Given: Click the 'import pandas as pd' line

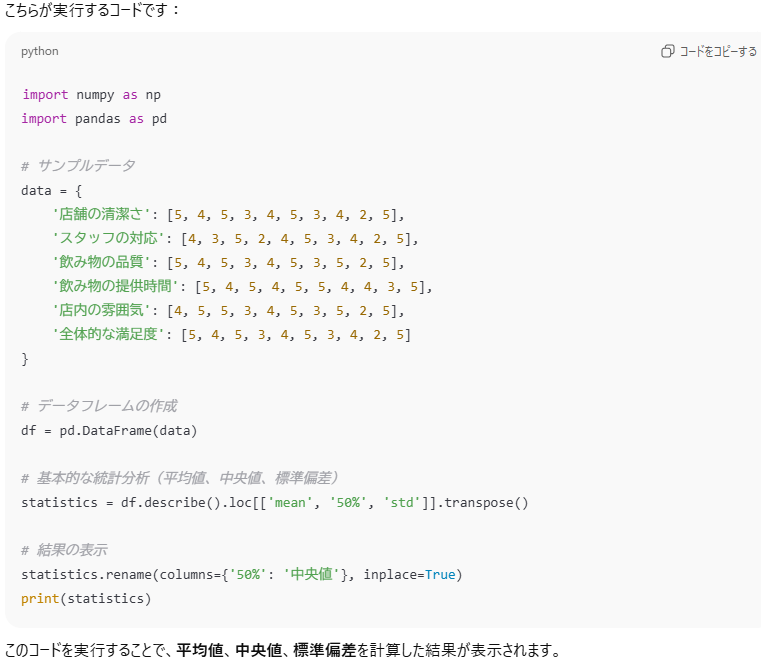Looking at the screenshot, I should [x=94, y=119].
